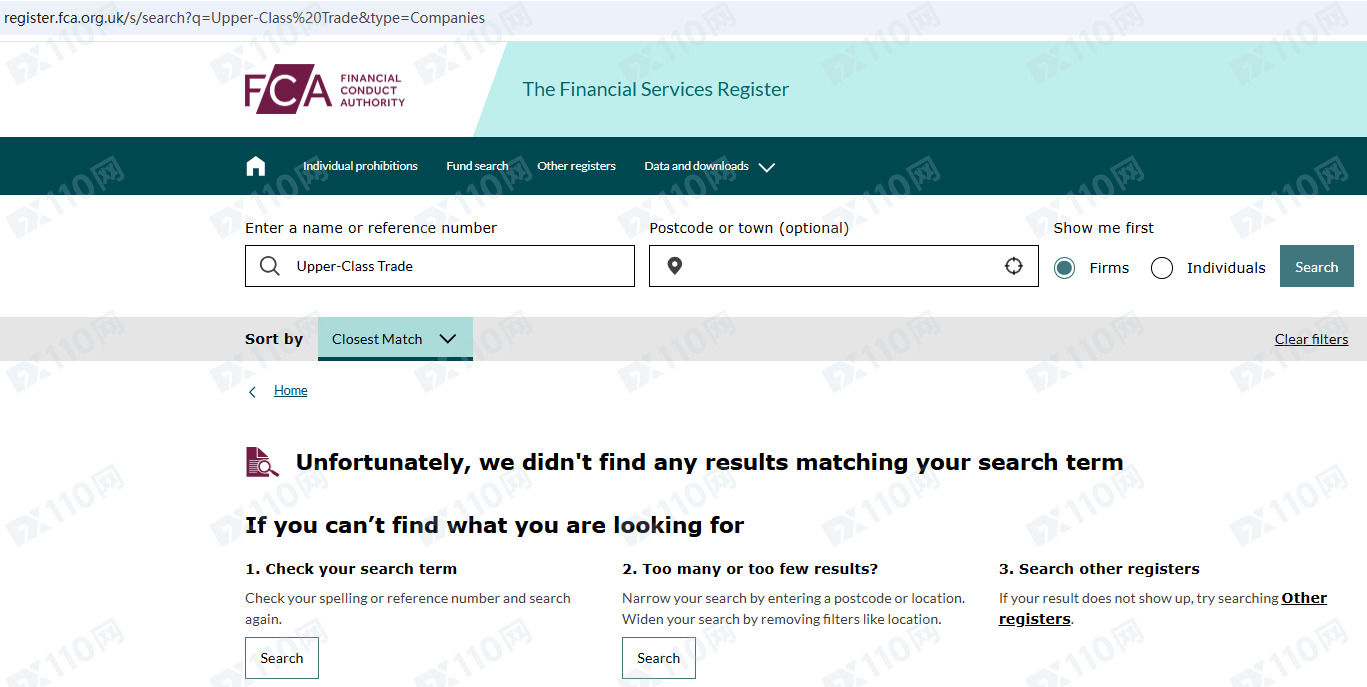Use current location crosshair icon

1014,266
